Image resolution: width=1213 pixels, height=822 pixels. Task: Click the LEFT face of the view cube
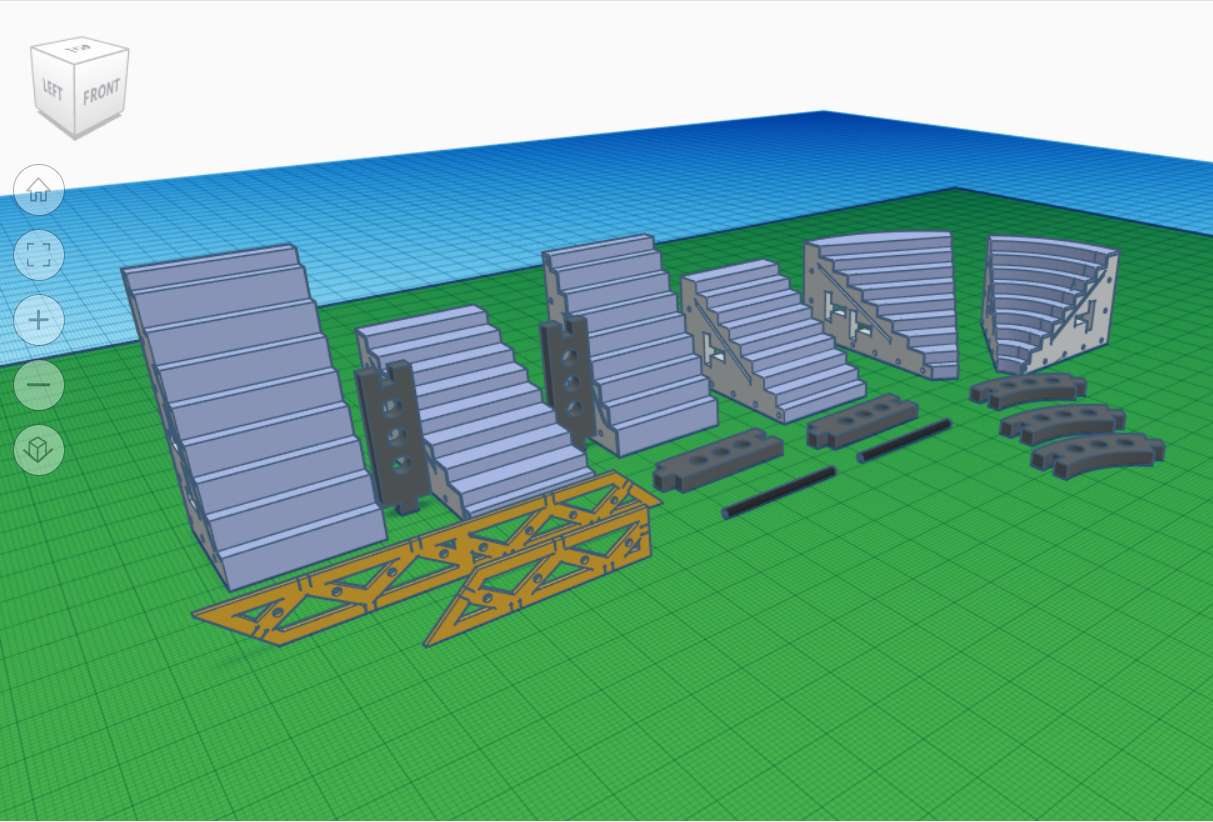53,90
